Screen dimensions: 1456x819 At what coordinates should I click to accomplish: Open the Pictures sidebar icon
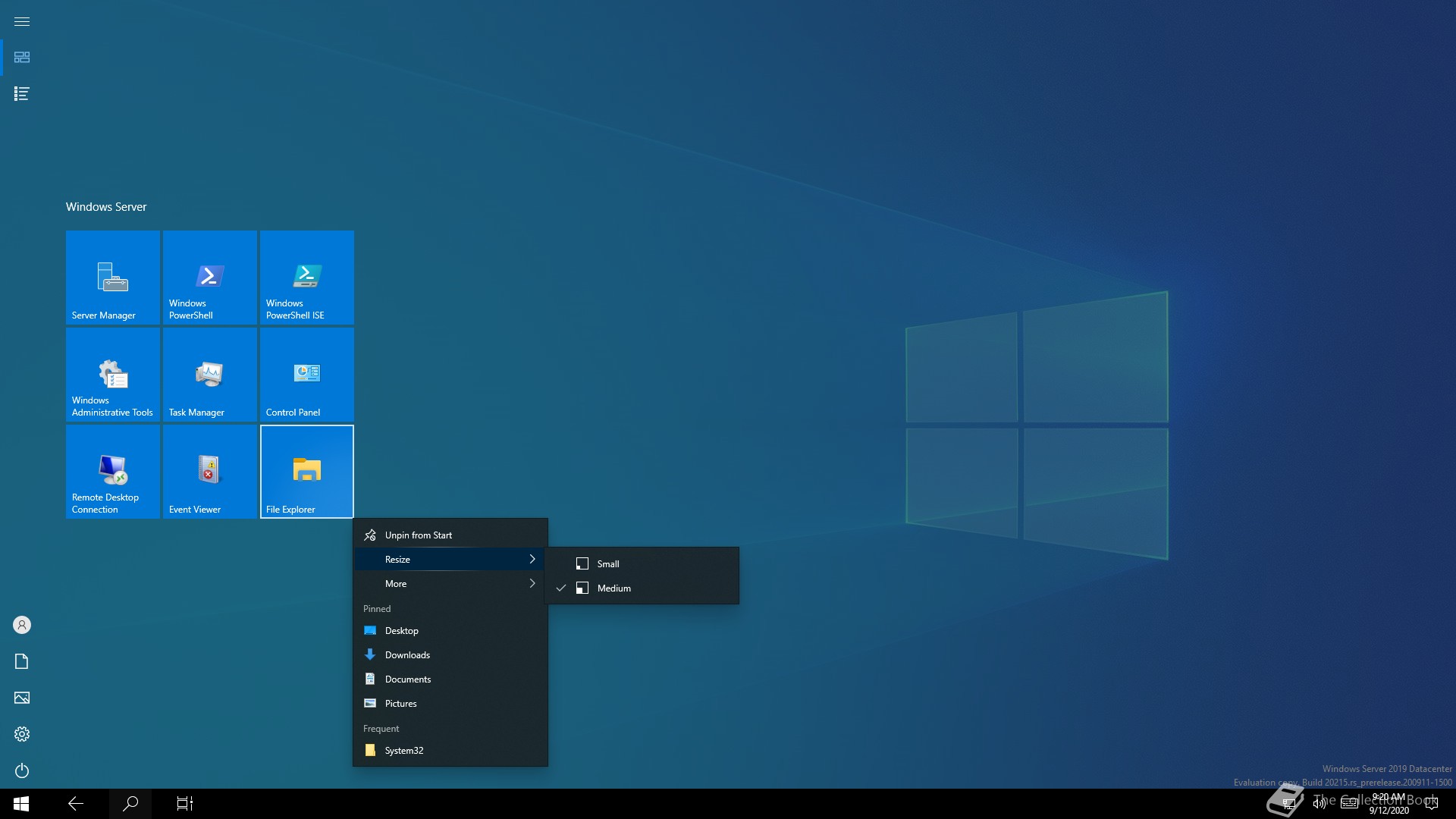[22, 698]
